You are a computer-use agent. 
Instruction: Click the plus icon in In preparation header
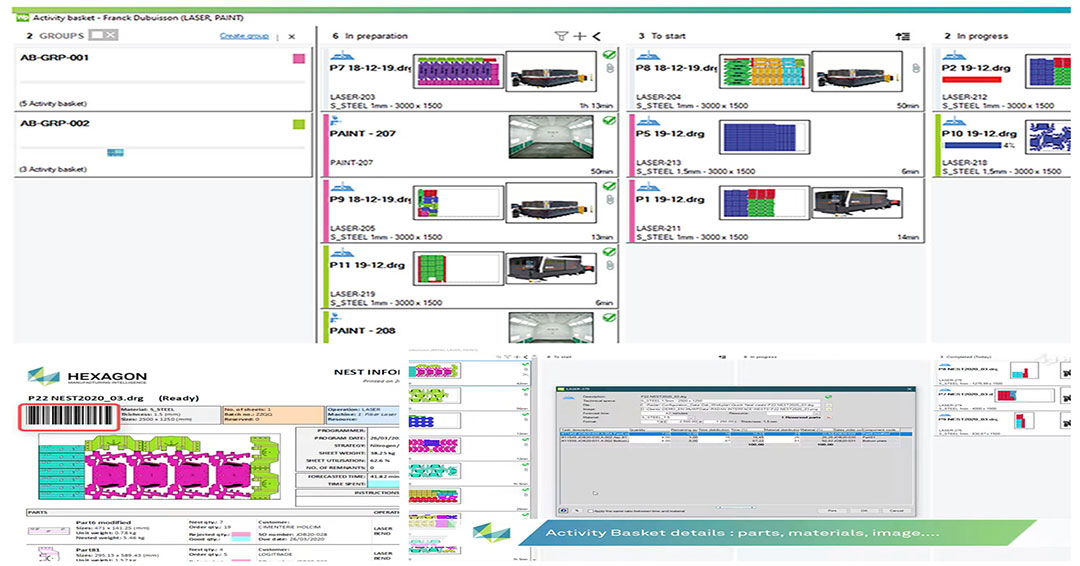coord(579,36)
